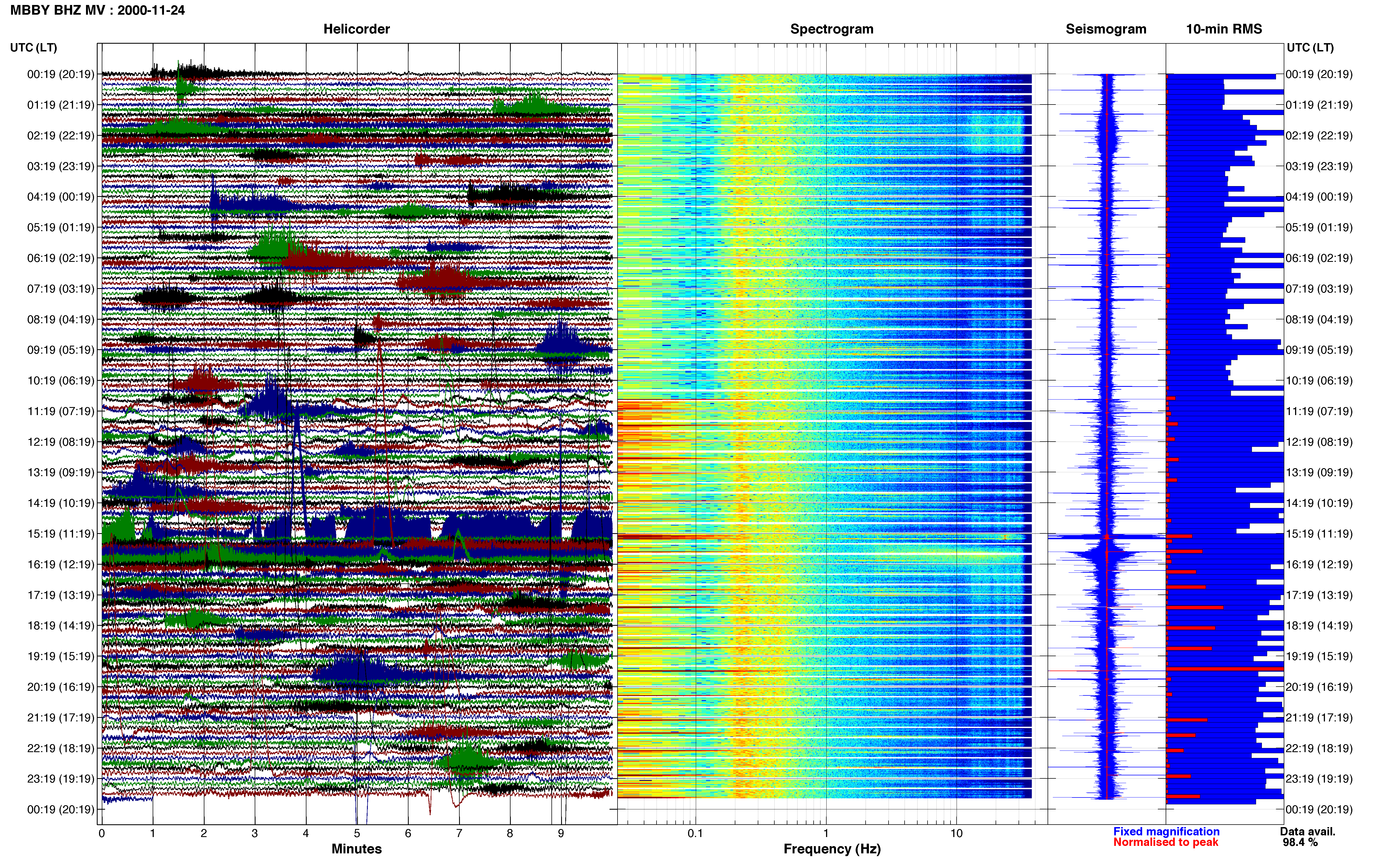Click left time label '05:19 (01:19)'
Screen dimensions: 1388x868
point(61,227)
